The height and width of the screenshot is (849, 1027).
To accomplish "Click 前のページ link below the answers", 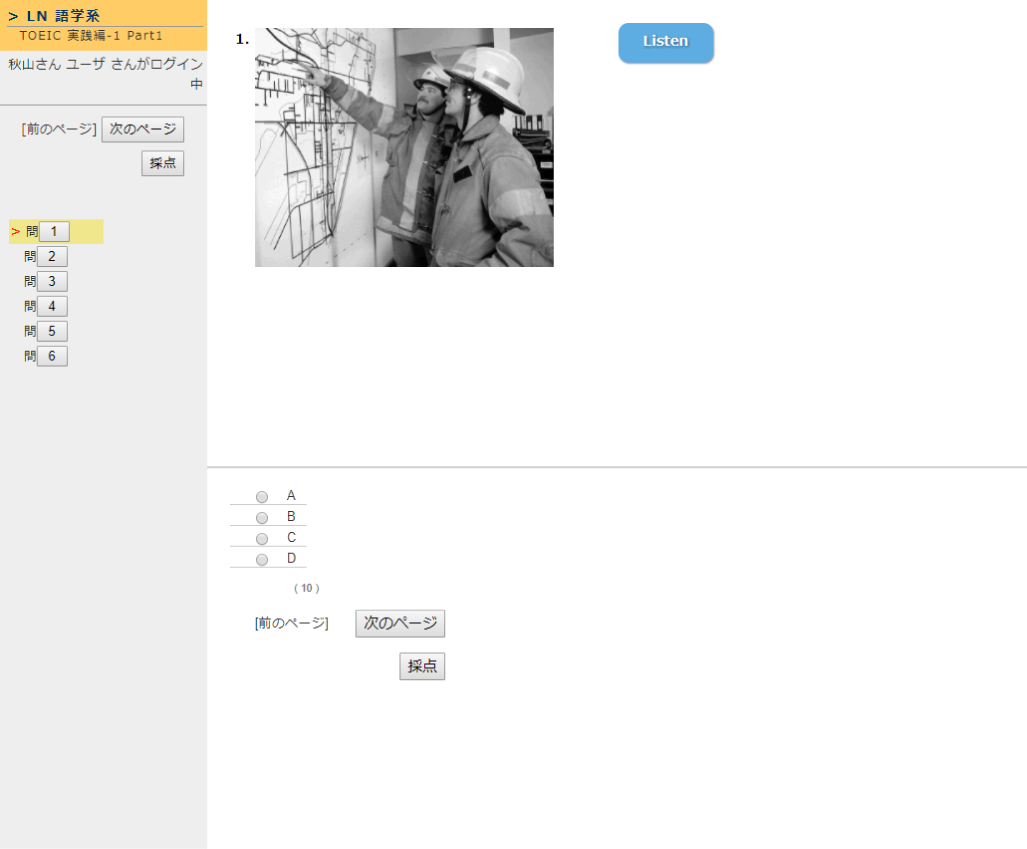I will (291, 623).
